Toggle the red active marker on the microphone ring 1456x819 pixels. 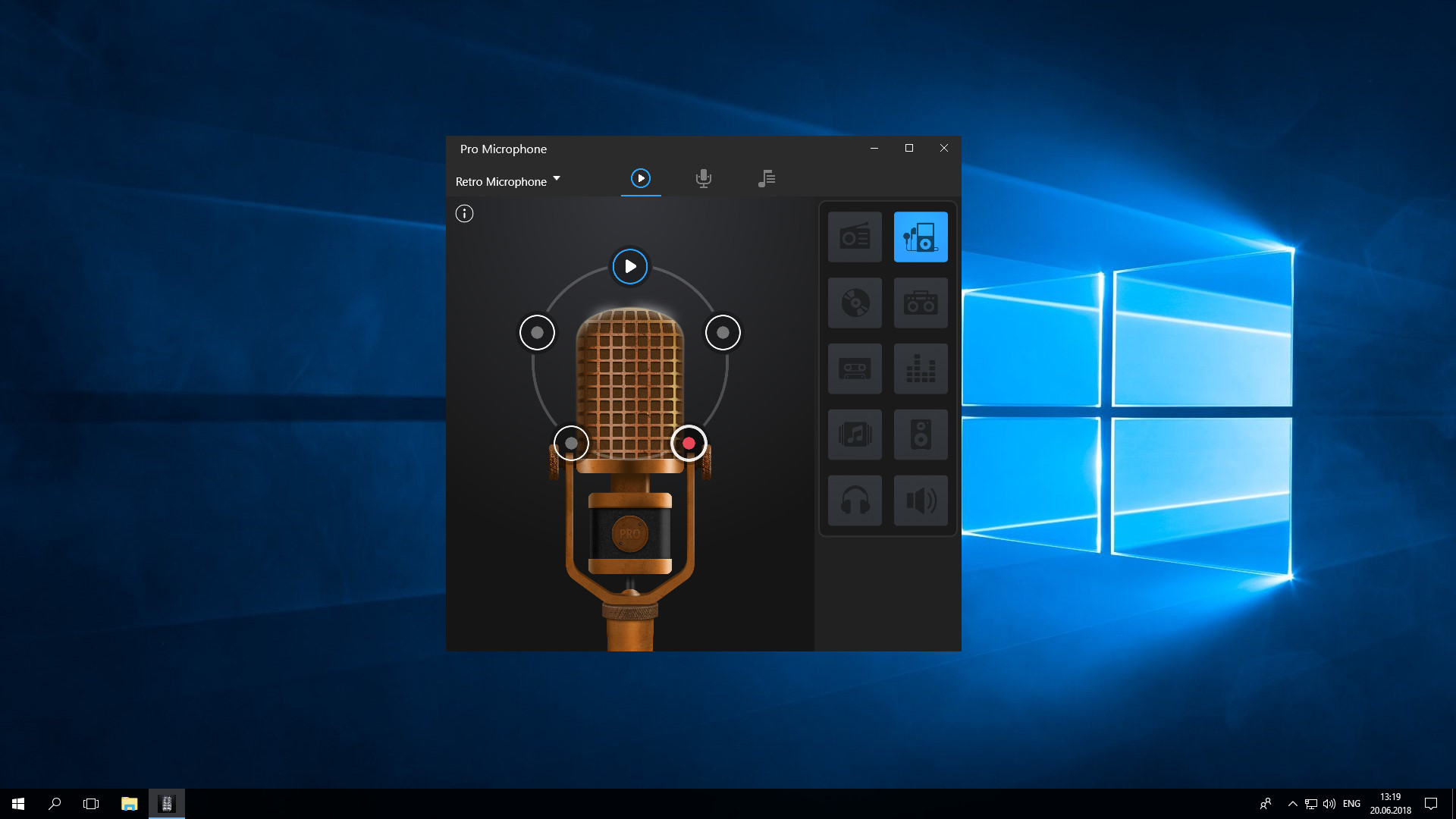coord(689,444)
